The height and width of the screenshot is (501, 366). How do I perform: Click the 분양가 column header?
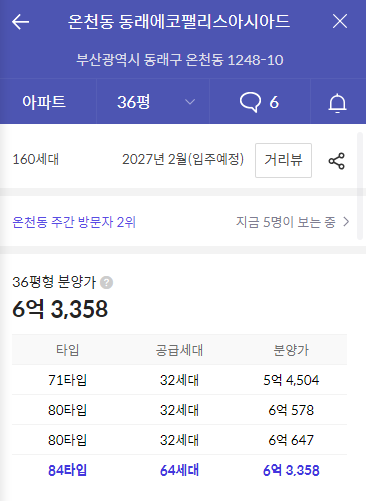(x=291, y=350)
